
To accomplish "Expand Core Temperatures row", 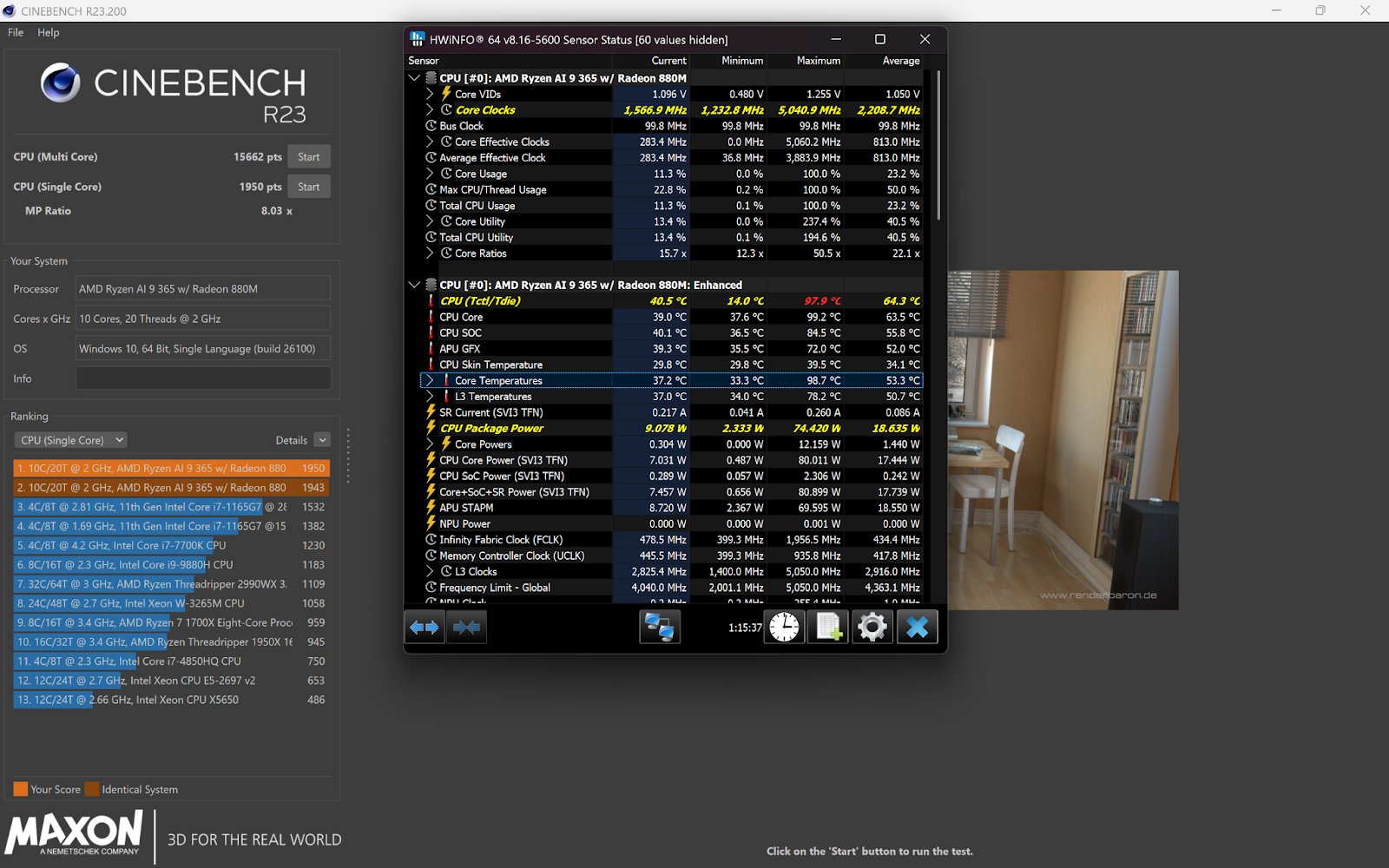I will [x=430, y=380].
